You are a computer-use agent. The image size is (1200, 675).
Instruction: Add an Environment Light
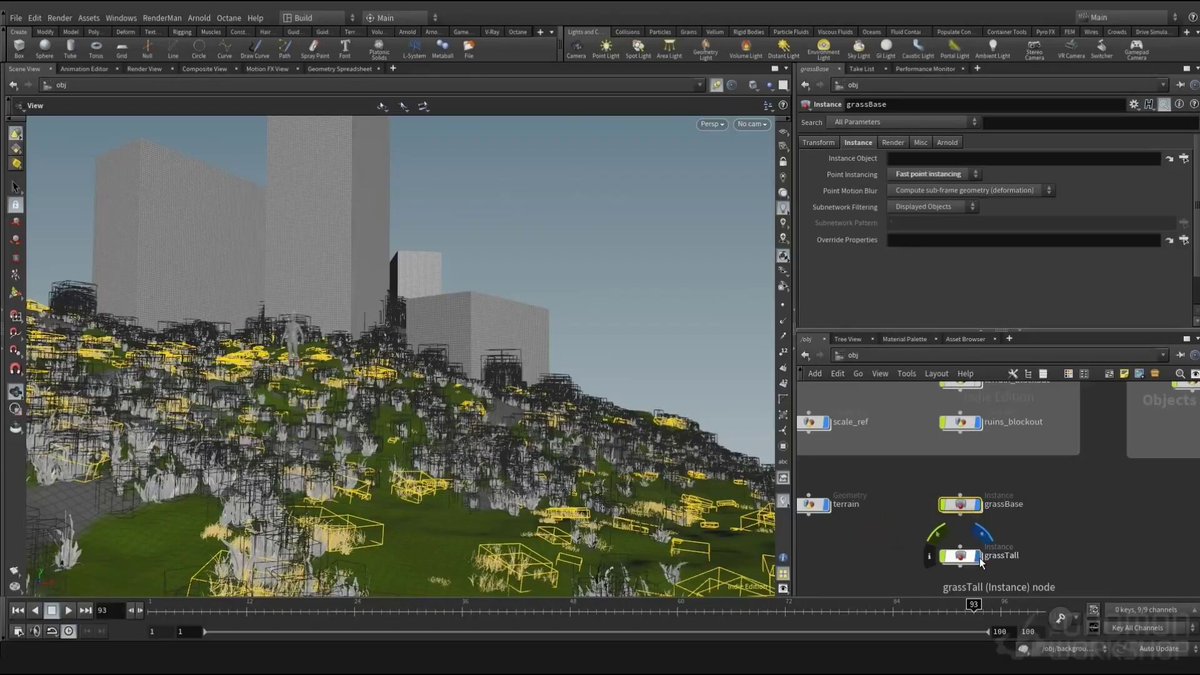tap(823, 48)
